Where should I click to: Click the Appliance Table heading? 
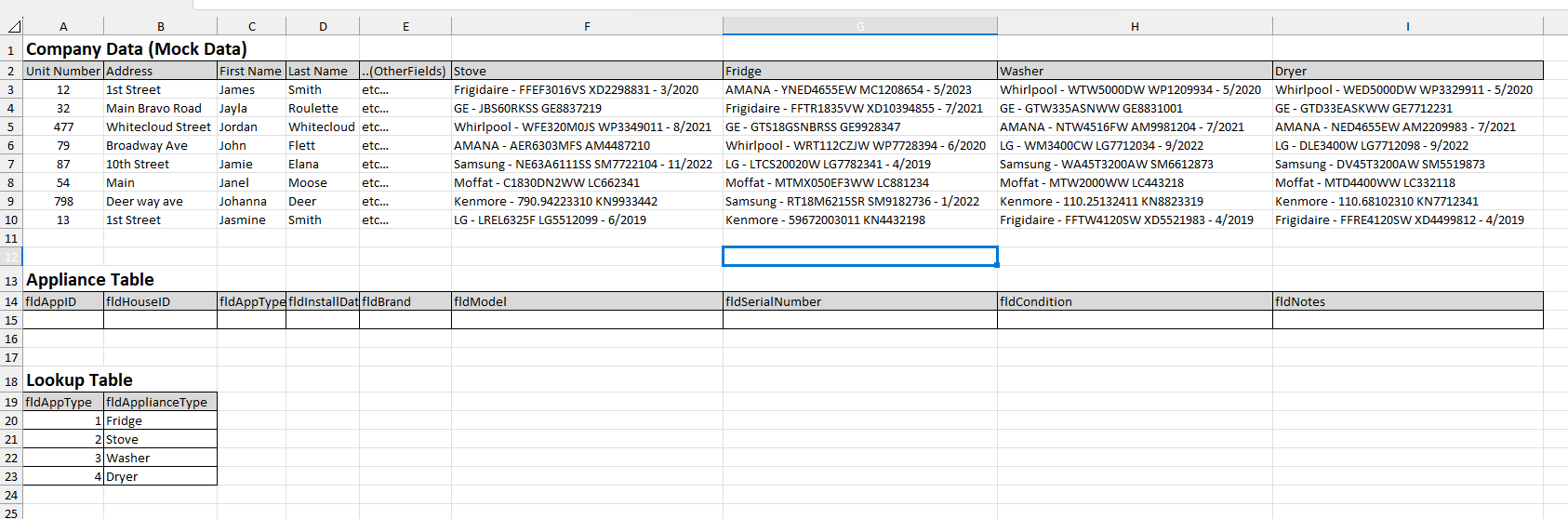tap(90, 280)
